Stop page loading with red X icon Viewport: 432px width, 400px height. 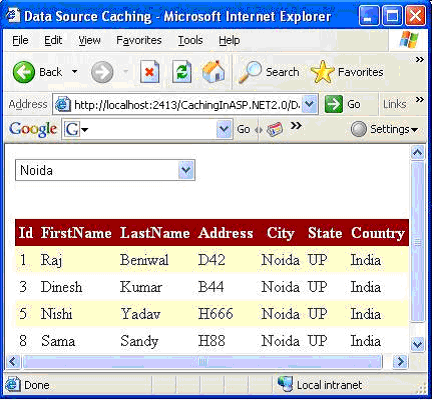[150, 72]
